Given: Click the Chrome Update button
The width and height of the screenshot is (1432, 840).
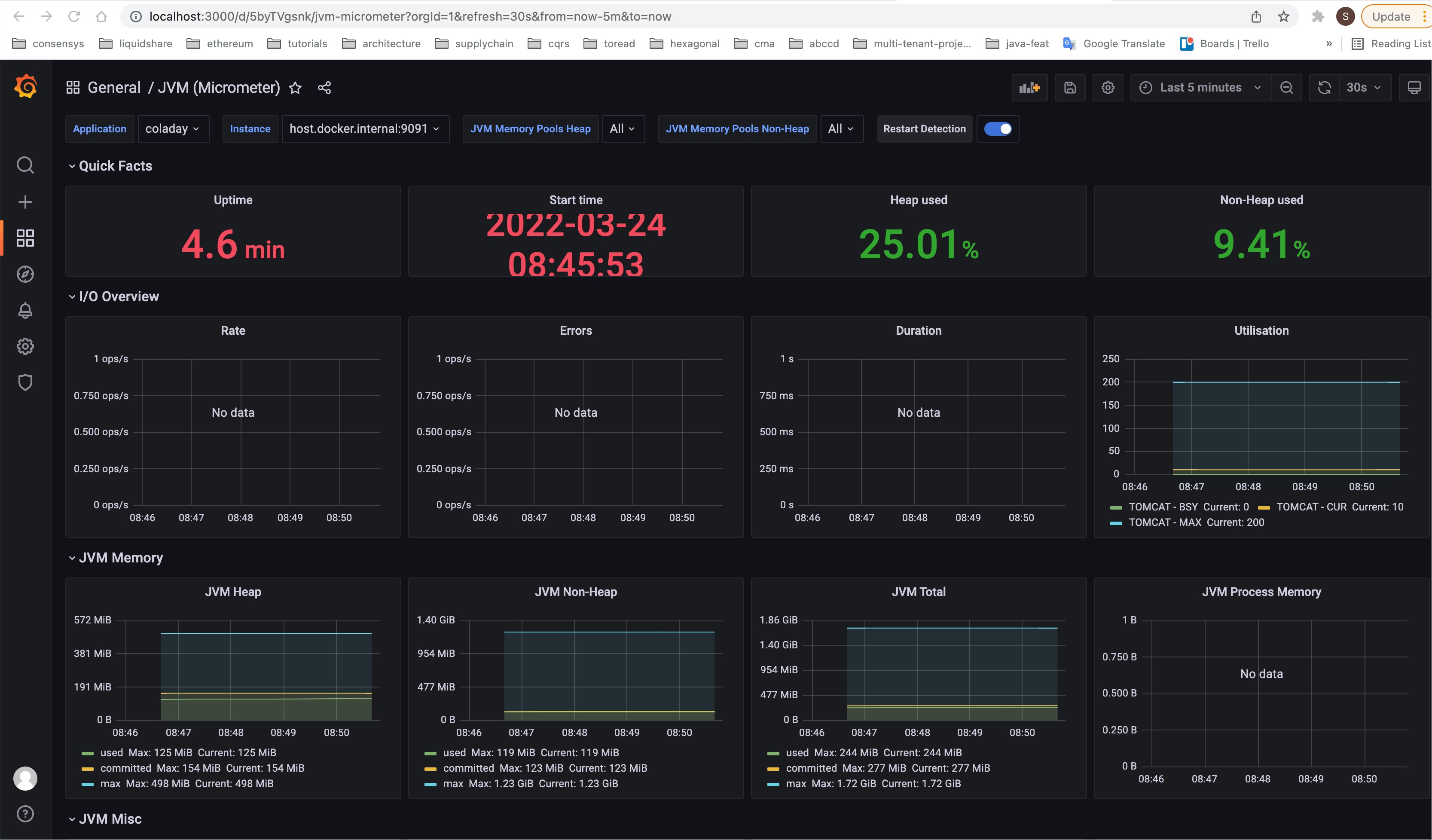Looking at the screenshot, I should 1390,16.
